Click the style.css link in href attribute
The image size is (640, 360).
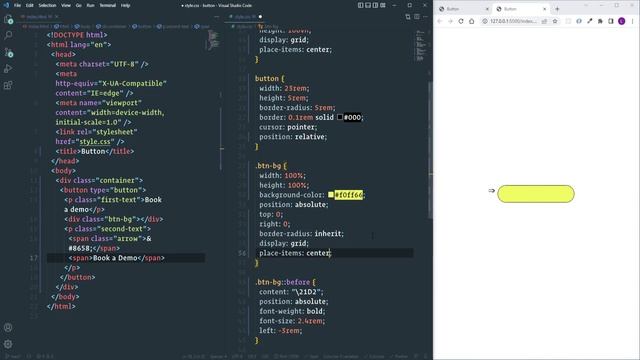click(x=95, y=142)
